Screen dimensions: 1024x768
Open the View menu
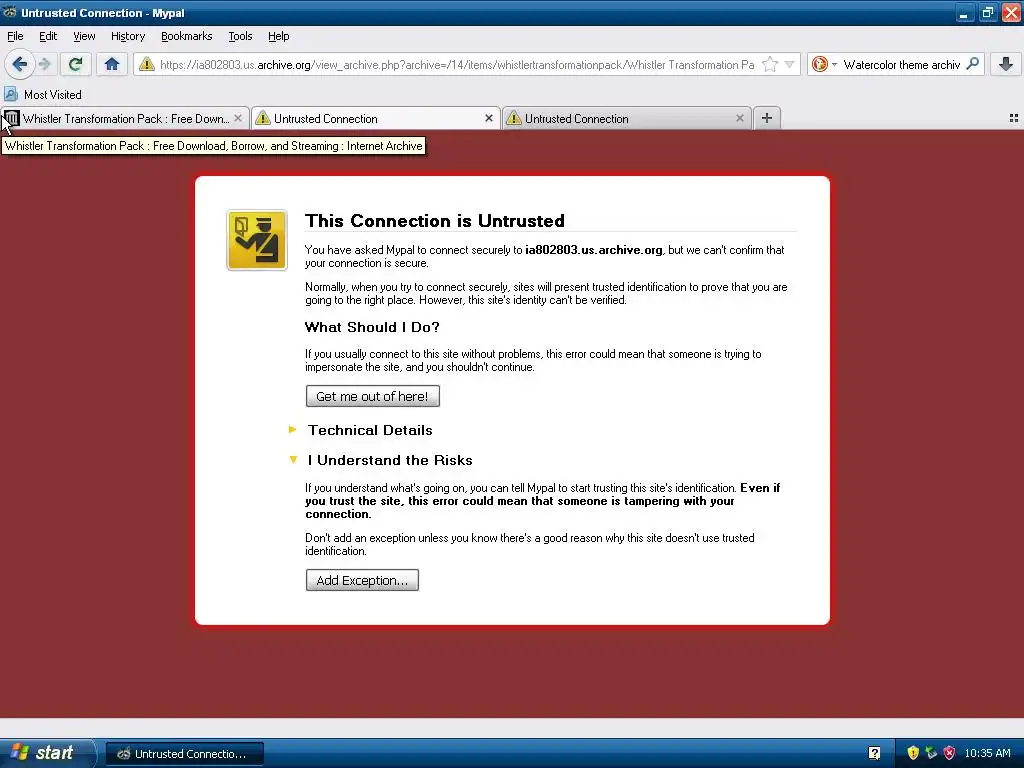84,36
